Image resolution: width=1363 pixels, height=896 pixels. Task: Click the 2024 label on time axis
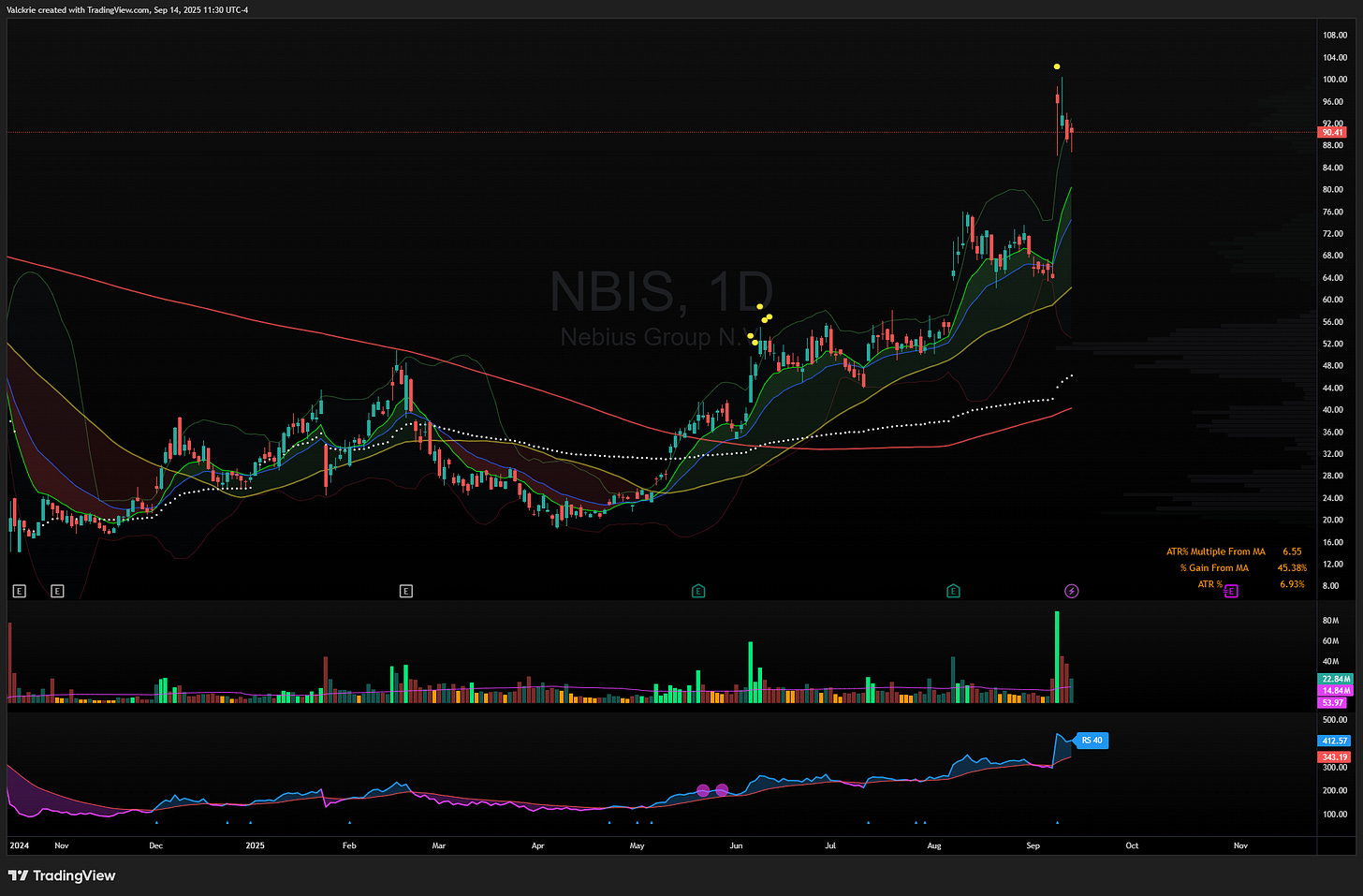(19, 845)
